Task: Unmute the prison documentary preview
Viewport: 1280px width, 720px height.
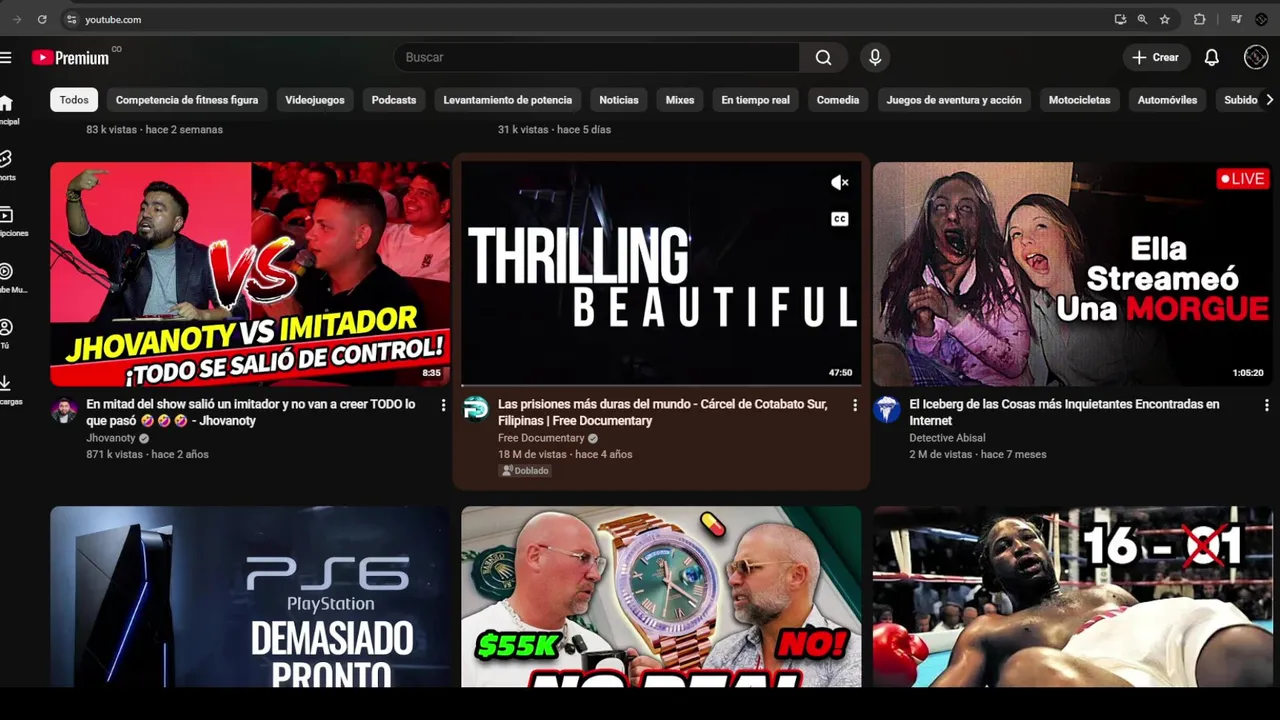Action: tap(840, 182)
